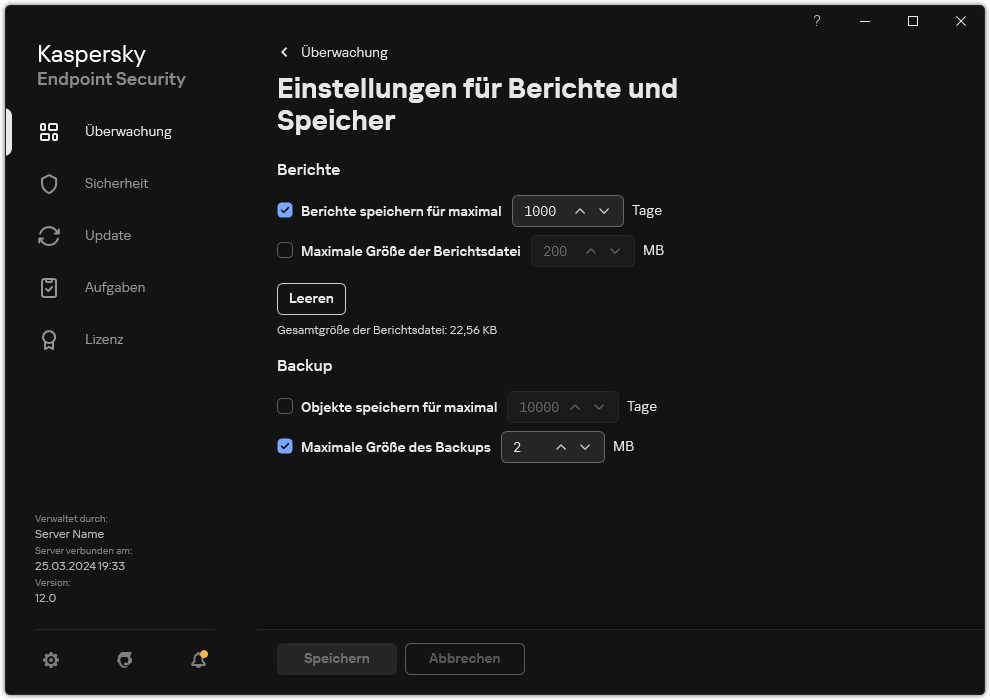Screen dimensions: 990x700
Task: Uncheck Berichte speichern für maximal
Action: (x=285, y=211)
